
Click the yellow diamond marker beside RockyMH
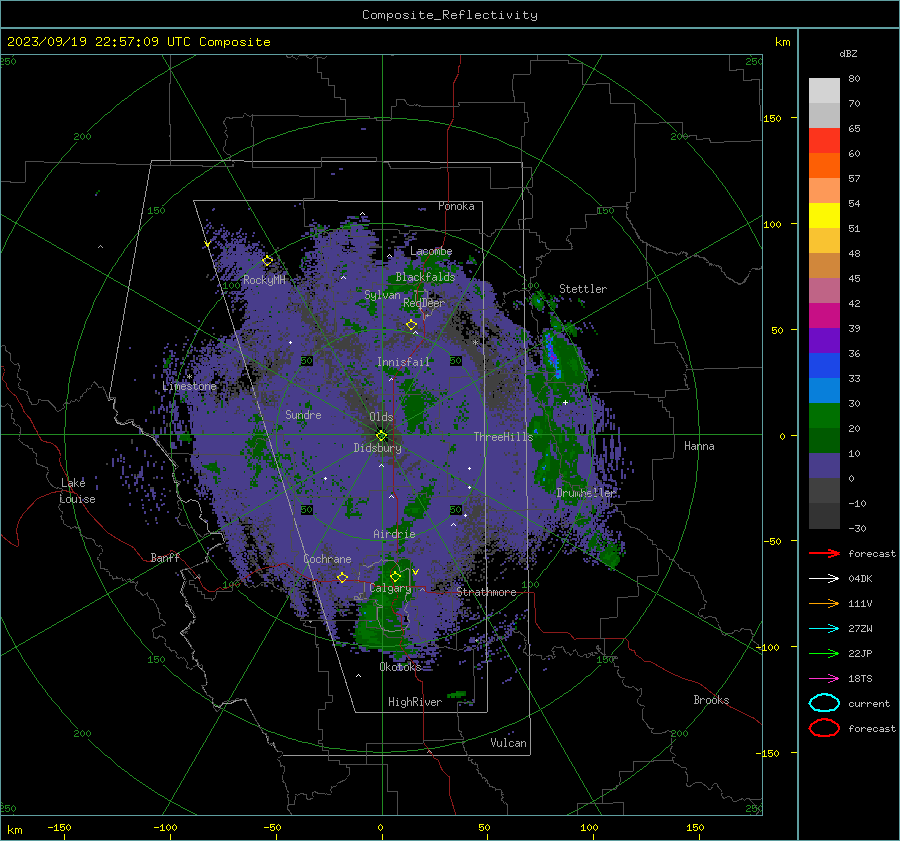click(x=267, y=261)
